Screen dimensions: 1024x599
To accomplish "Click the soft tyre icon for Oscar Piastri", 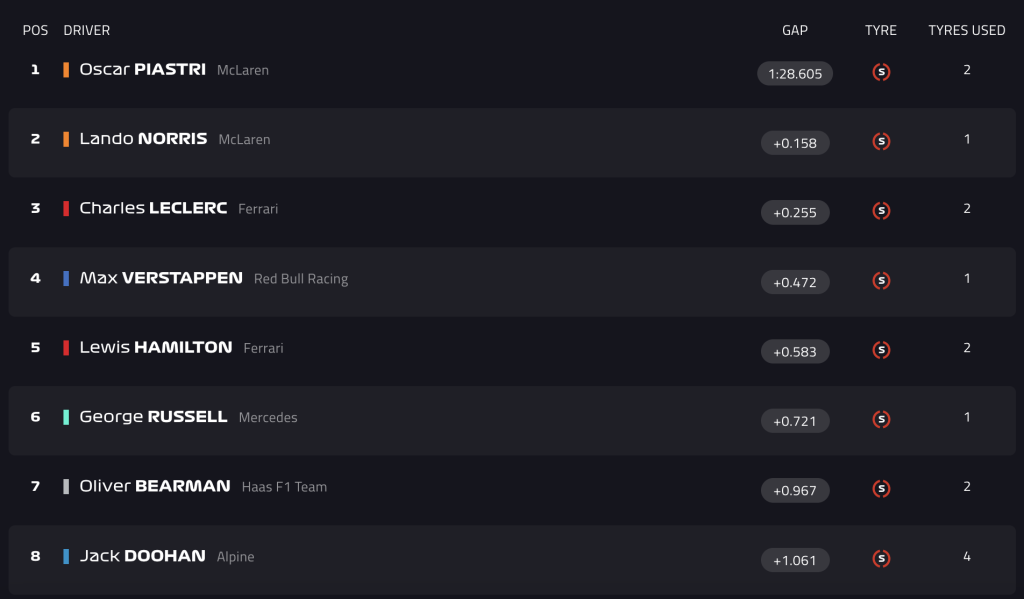I will pos(881,72).
